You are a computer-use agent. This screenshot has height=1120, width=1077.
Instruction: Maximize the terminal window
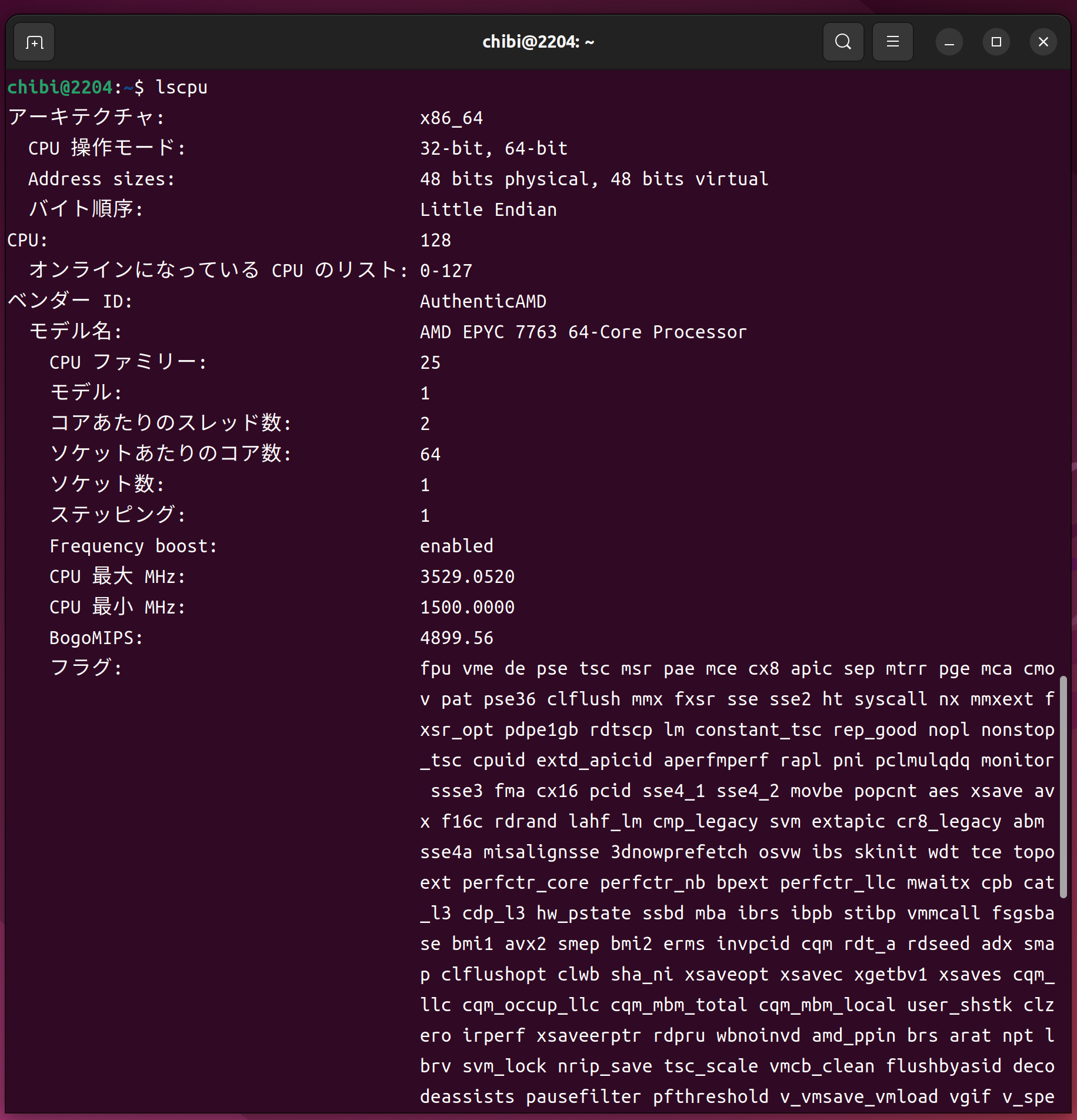(996, 42)
